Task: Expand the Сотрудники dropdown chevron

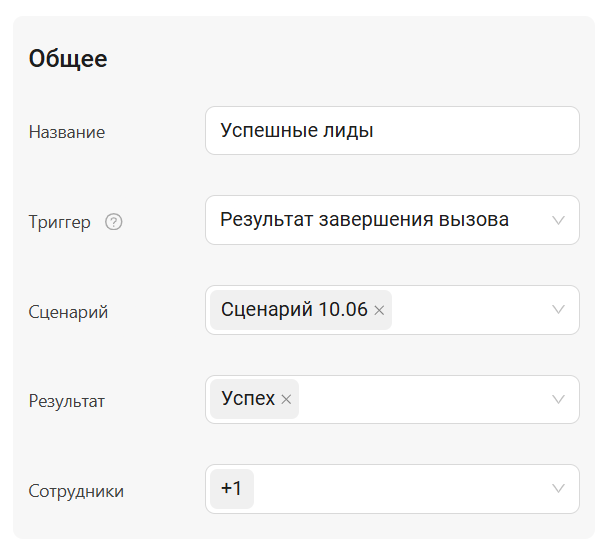Action: 558,489
